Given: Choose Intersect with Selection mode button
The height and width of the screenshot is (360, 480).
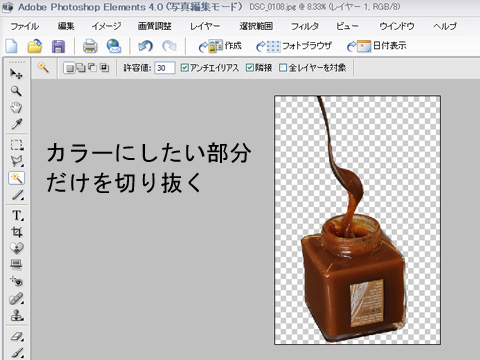Looking at the screenshot, I should pos(104,68).
